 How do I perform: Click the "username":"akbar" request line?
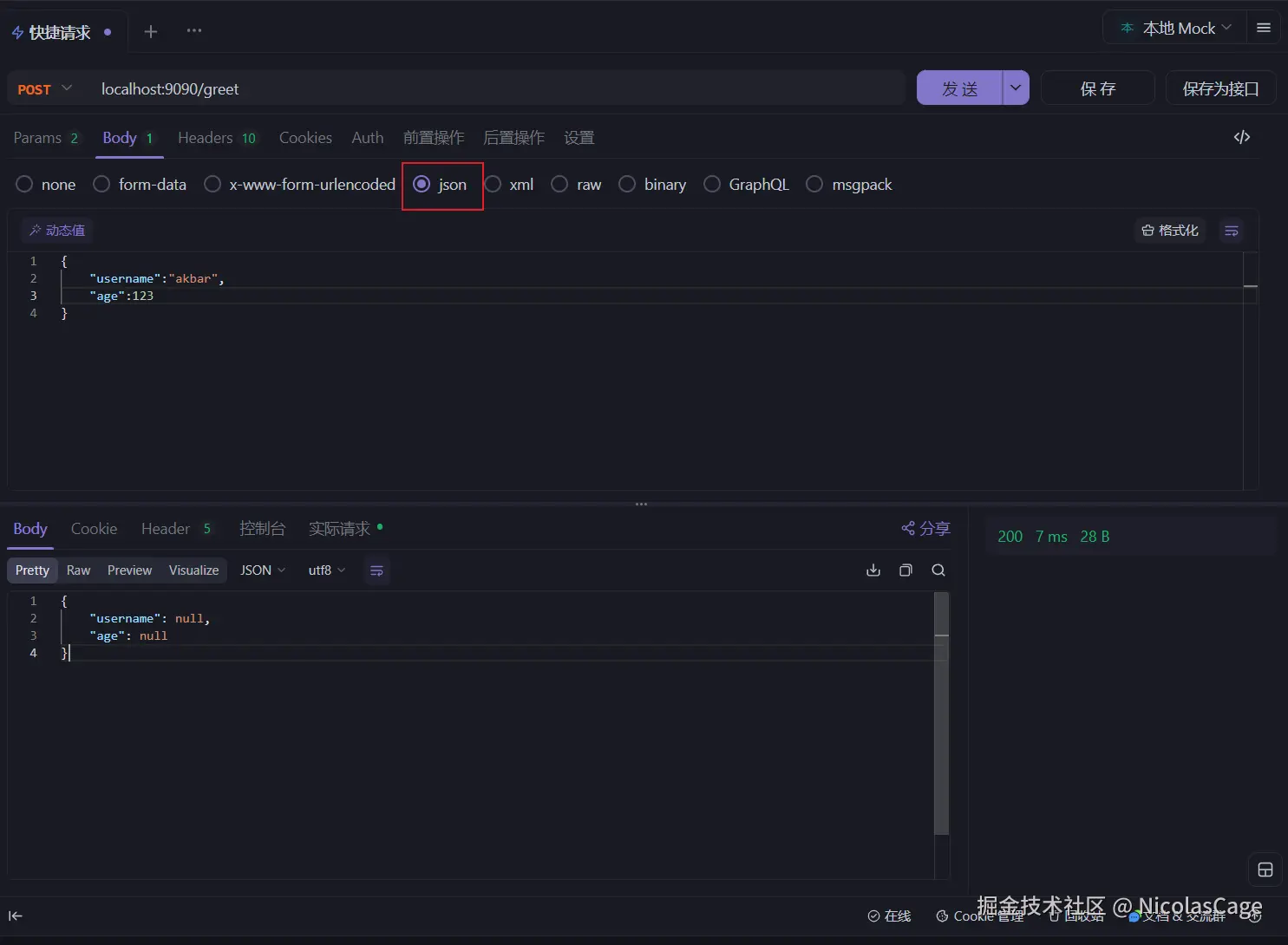(156, 278)
